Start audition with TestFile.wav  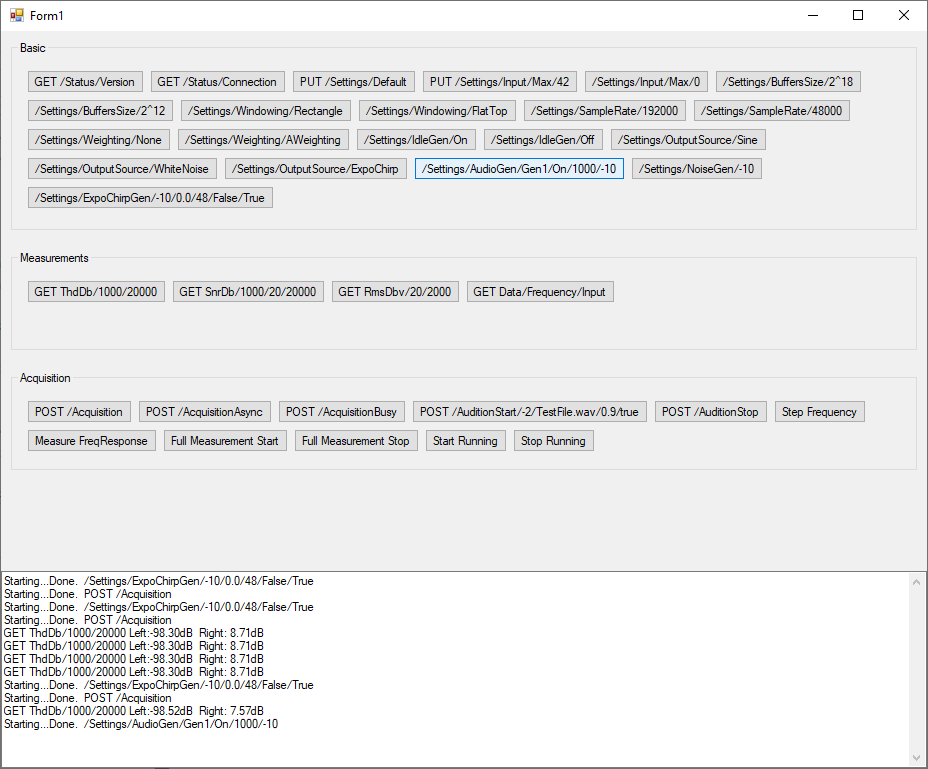[530, 411]
